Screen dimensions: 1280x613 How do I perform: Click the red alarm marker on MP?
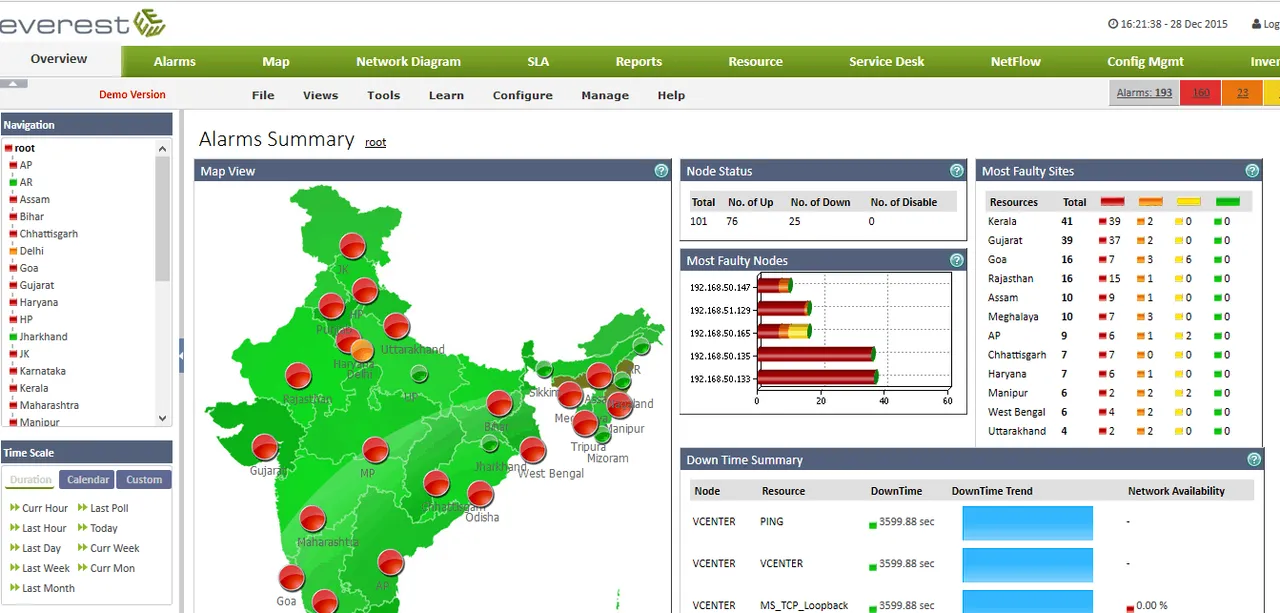tap(375, 450)
